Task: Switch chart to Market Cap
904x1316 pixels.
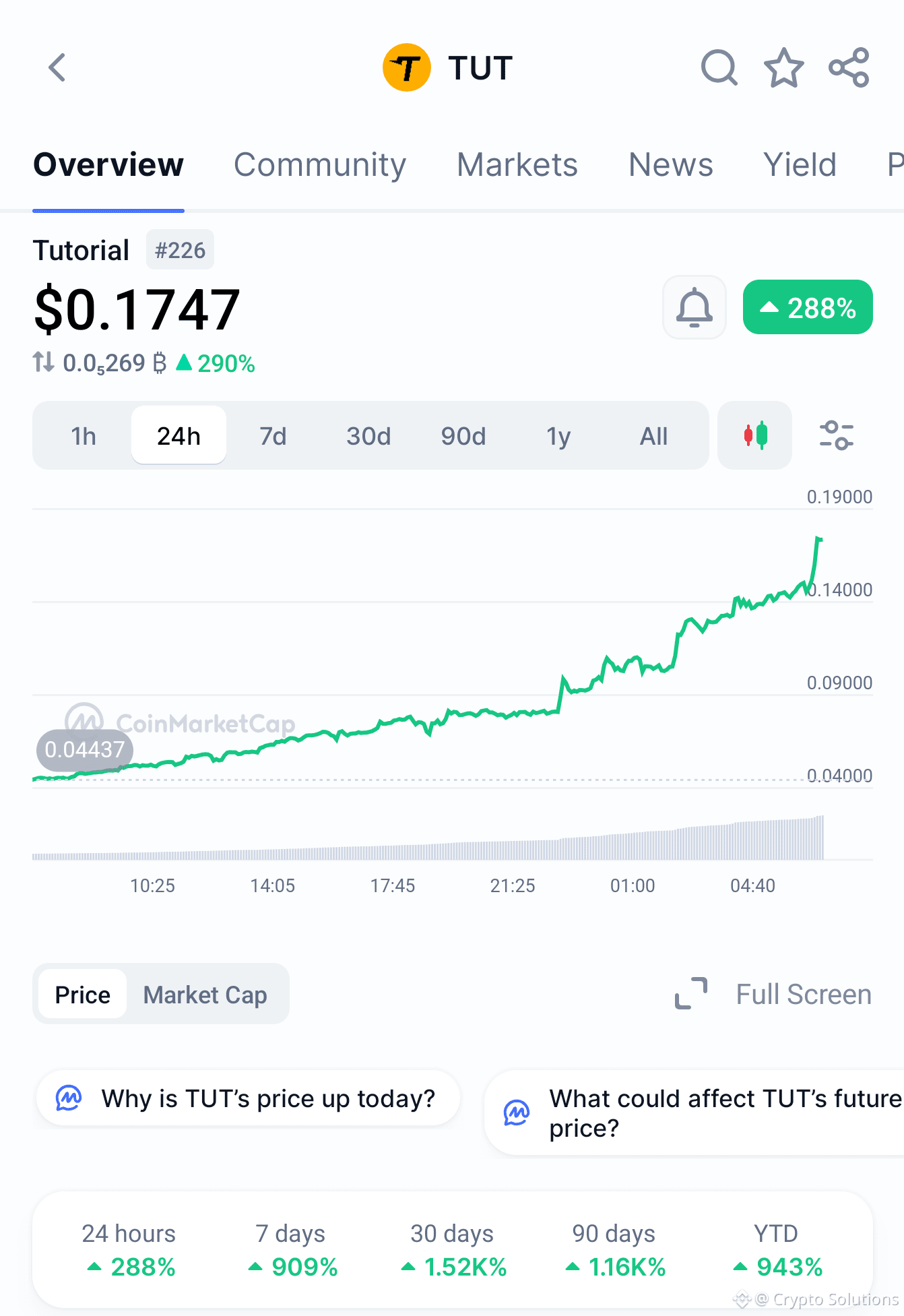Action: [205, 995]
